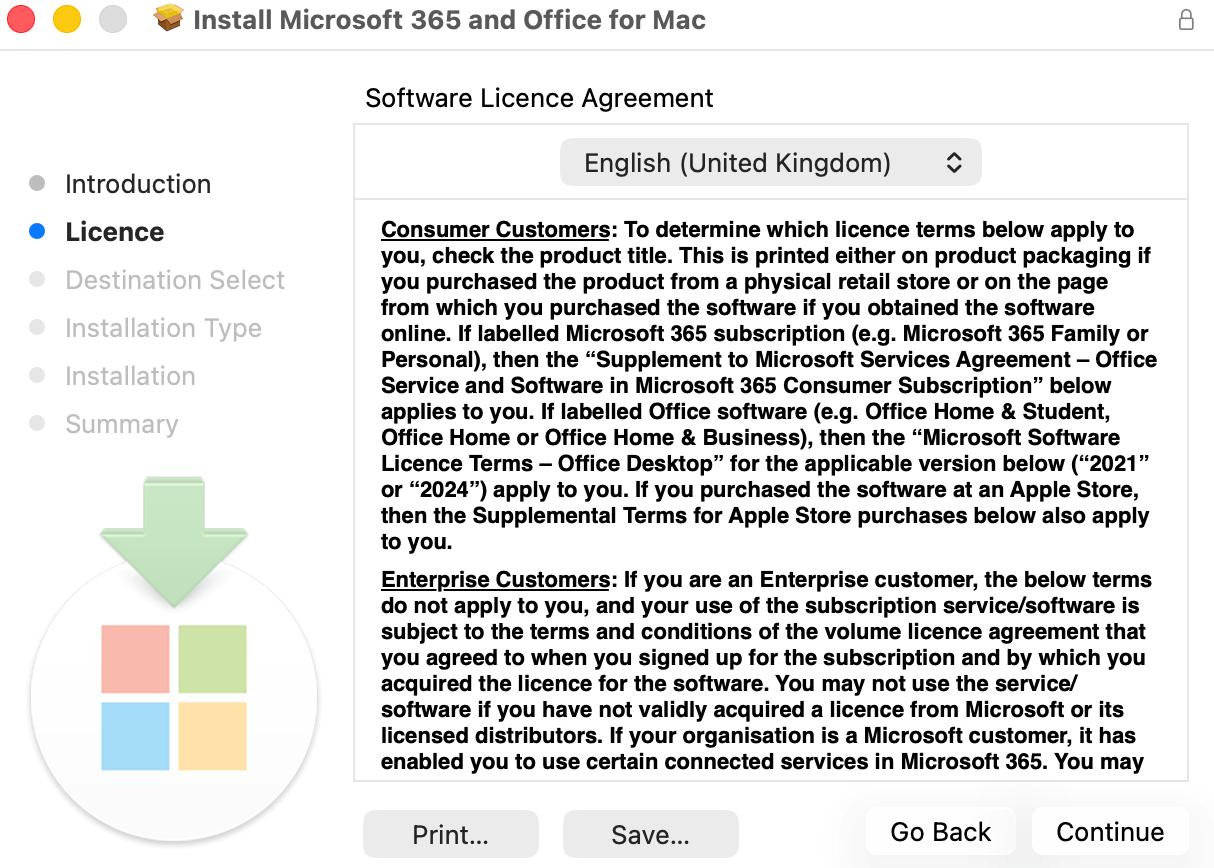Click the language dropdown up-down chevrons
The height and width of the screenshot is (868, 1214).
954,163
